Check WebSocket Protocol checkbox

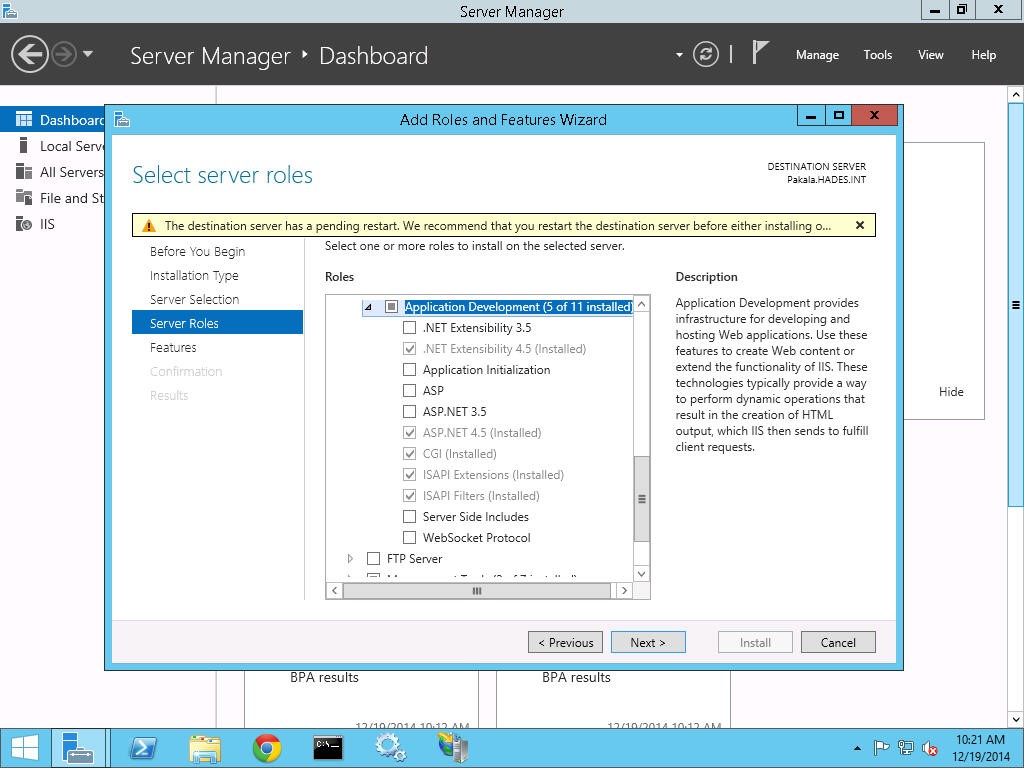pyautogui.click(x=409, y=537)
